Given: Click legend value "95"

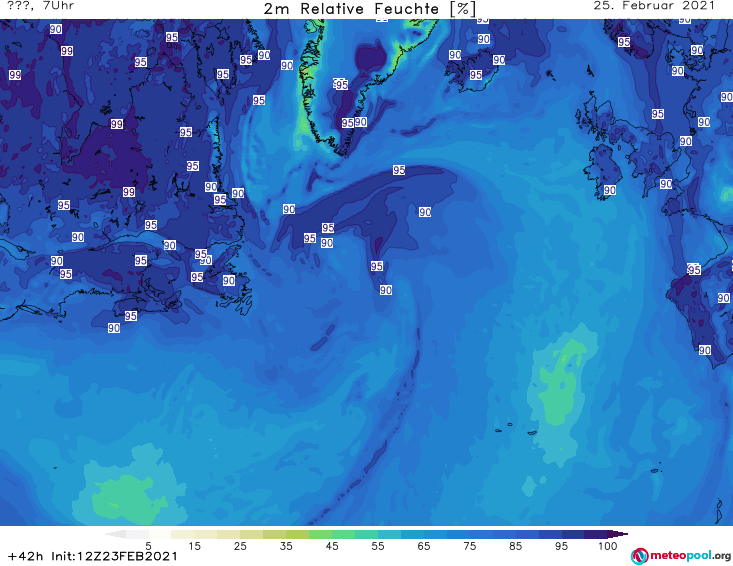Looking at the screenshot, I should 561,546.
